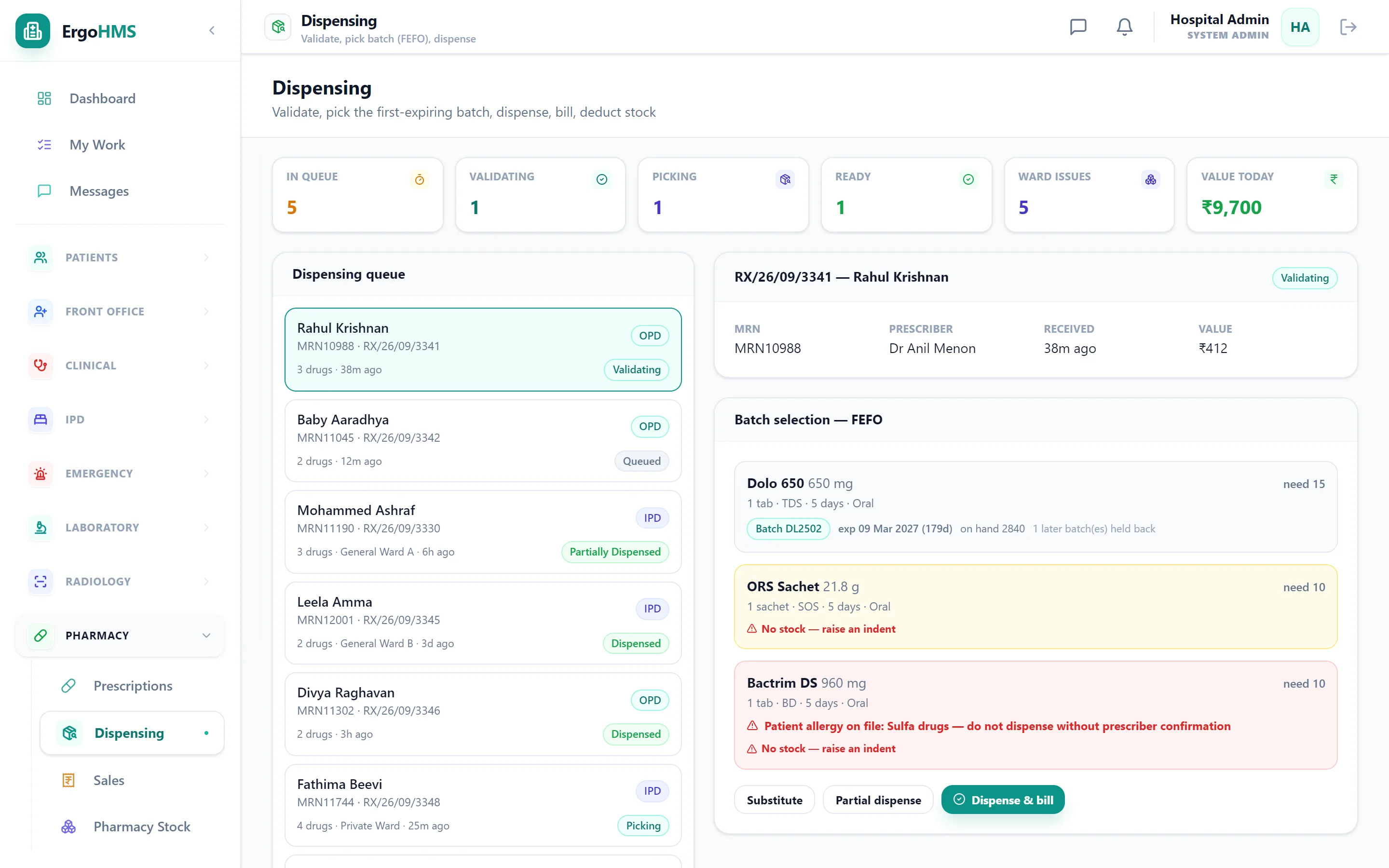
Task: Expand the Clinical section chevron
Action: tap(206, 365)
